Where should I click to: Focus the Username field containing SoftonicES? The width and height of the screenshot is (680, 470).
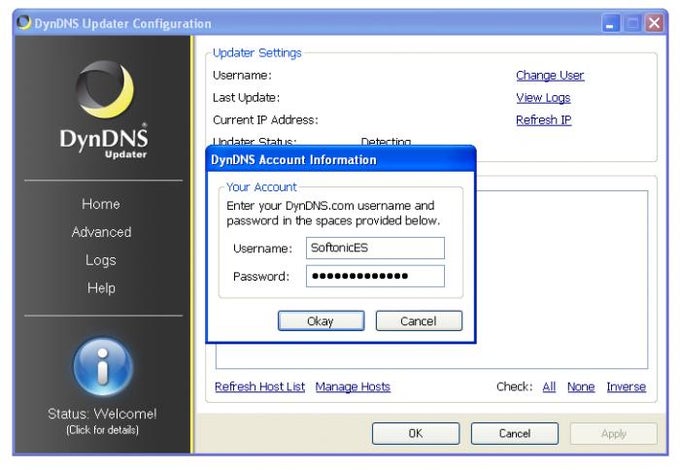pos(375,248)
